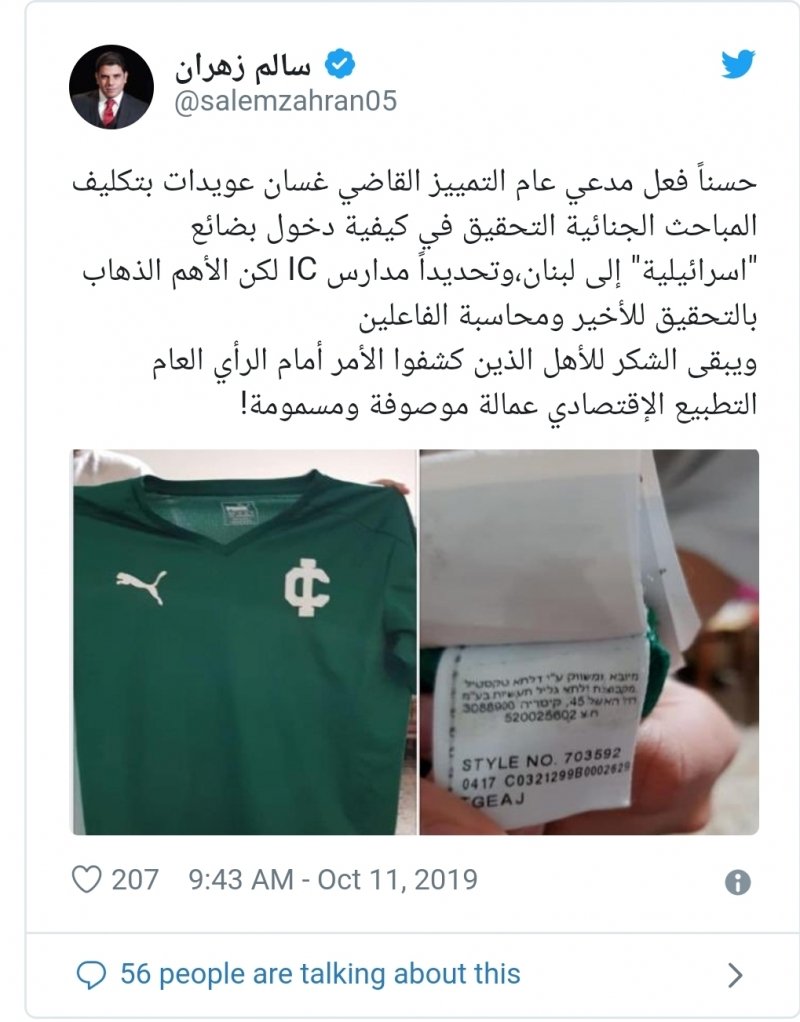Open the author's profile picture
800x1022 pixels.
111,87
